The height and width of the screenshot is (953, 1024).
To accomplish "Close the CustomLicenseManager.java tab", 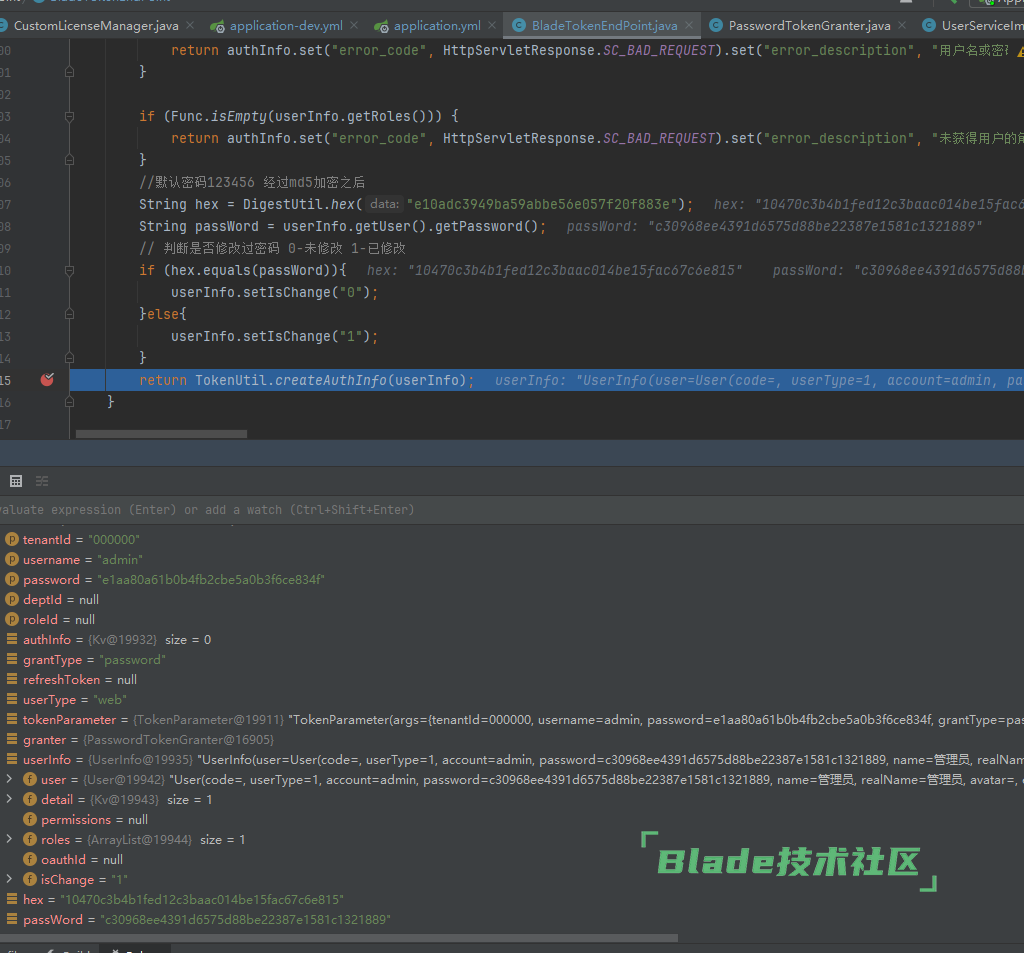I will click(x=190, y=25).
